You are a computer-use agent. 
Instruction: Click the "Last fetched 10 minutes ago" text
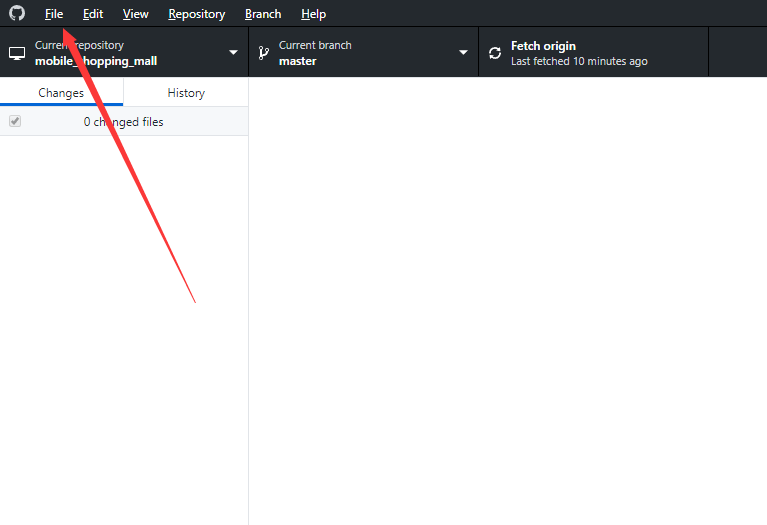(x=579, y=61)
